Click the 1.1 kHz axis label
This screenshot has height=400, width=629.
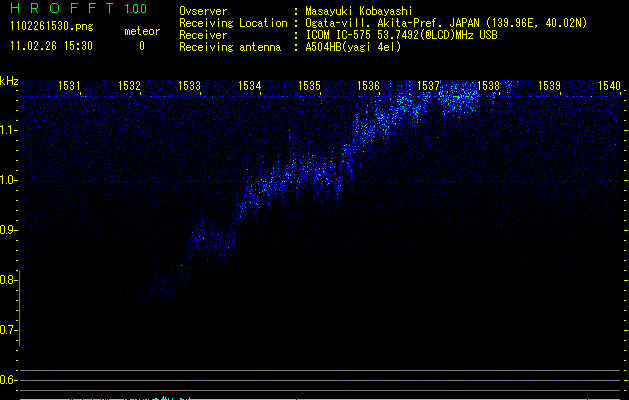[9, 130]
